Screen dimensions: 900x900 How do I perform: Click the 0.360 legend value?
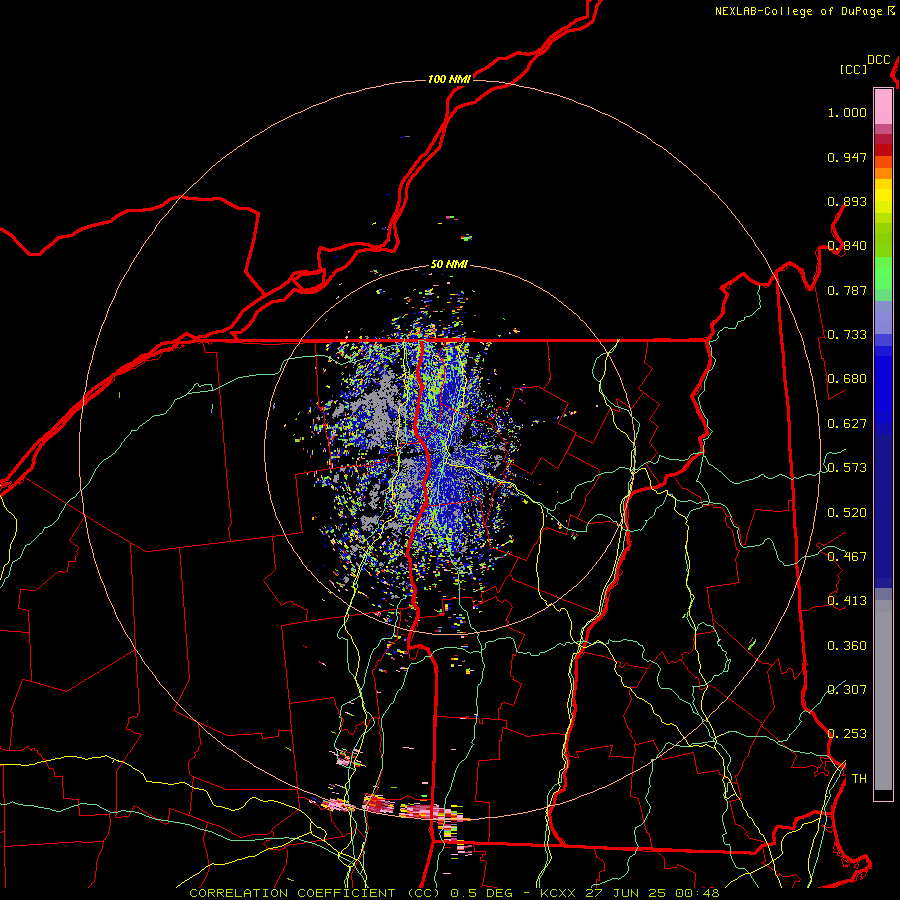[x=847, y=646]
